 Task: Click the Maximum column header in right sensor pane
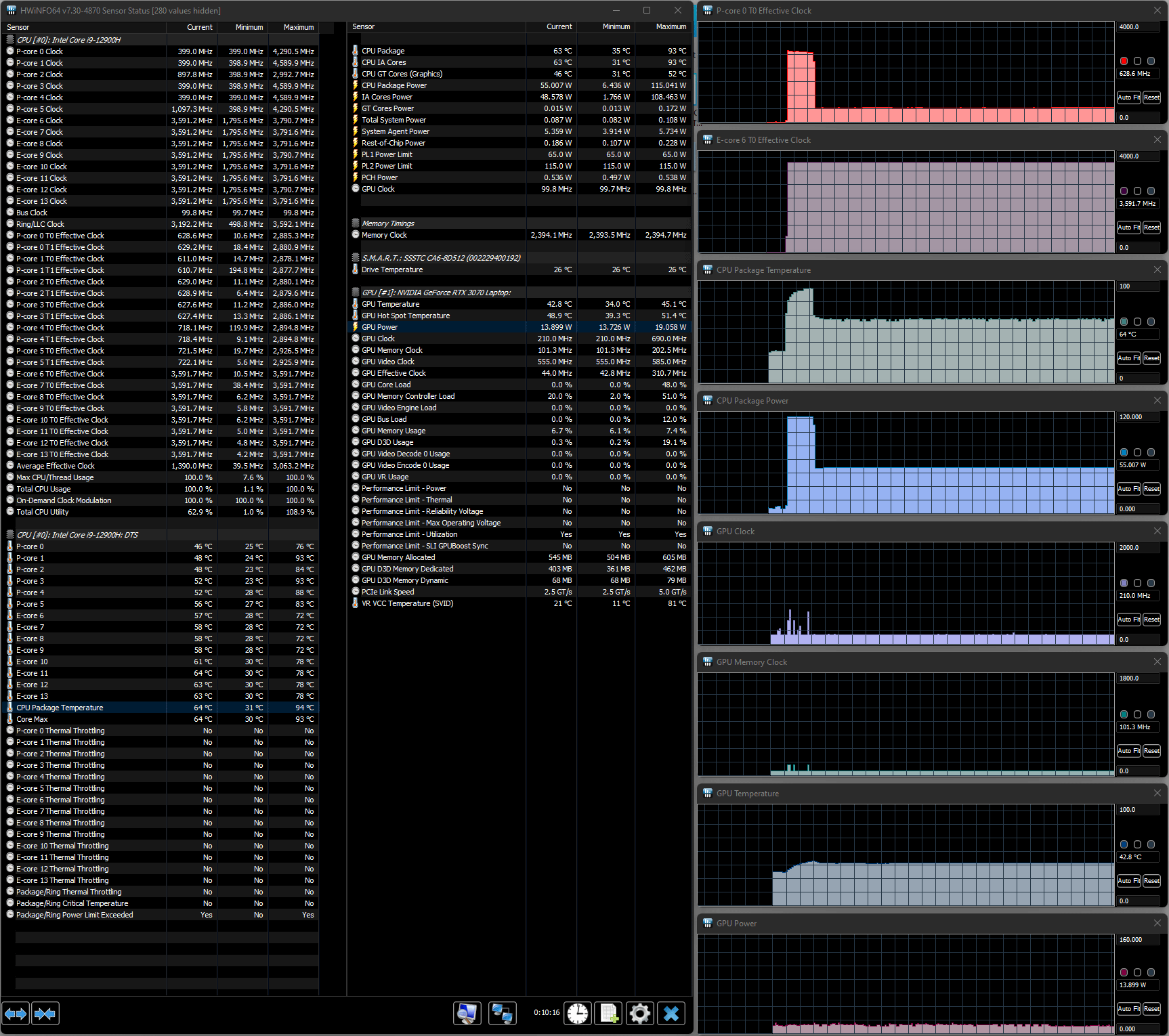[x=664, y=27]
